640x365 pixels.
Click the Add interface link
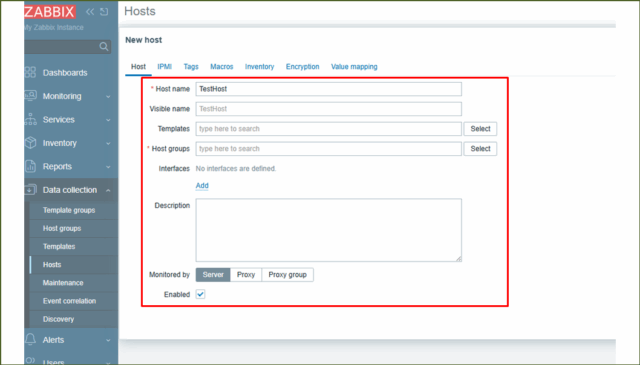[202, 186]
